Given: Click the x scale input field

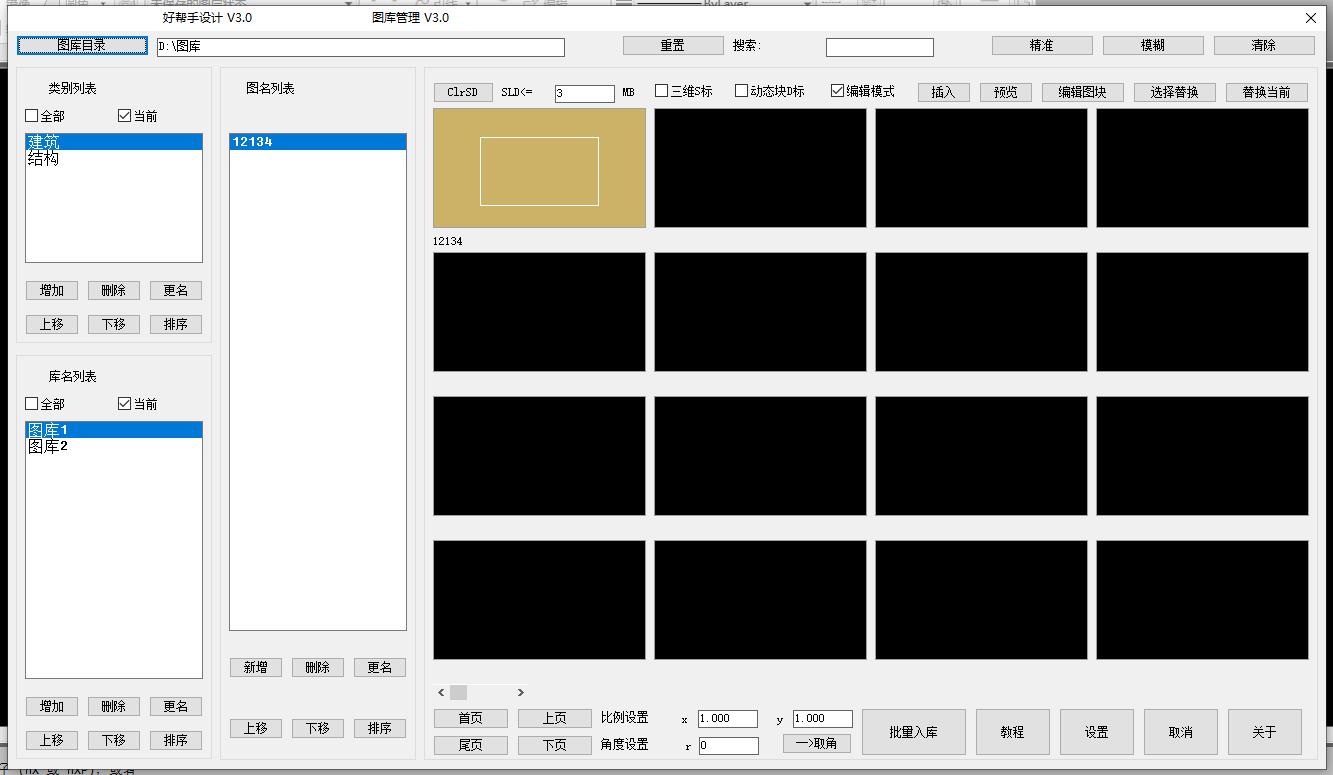Looking at the screenshot, I should pyautogui.click(x=728, y=719).
